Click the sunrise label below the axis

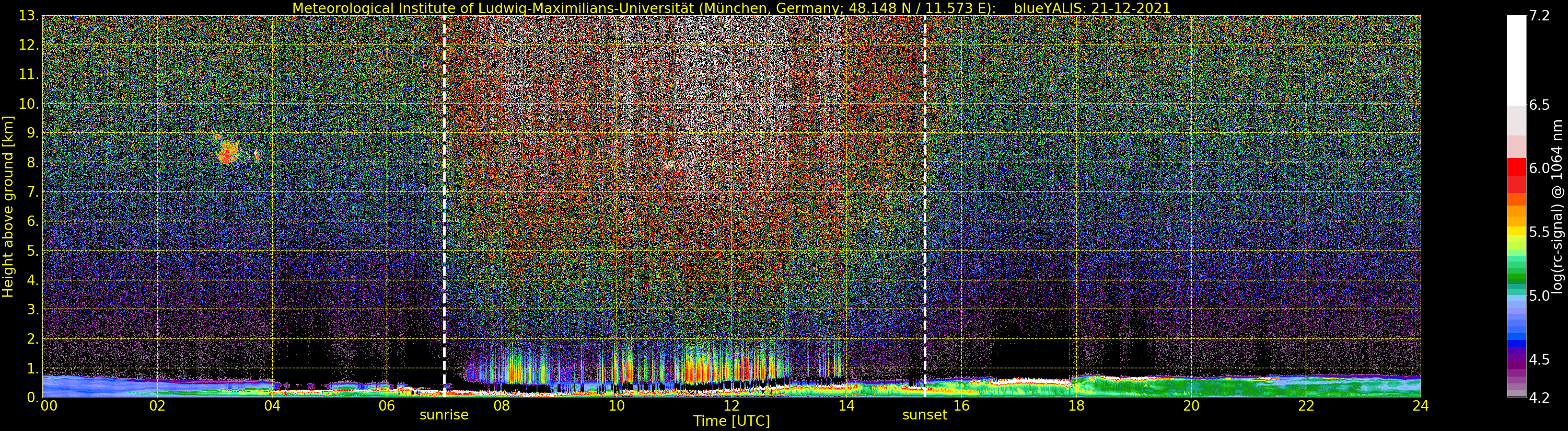coord(444,415)
